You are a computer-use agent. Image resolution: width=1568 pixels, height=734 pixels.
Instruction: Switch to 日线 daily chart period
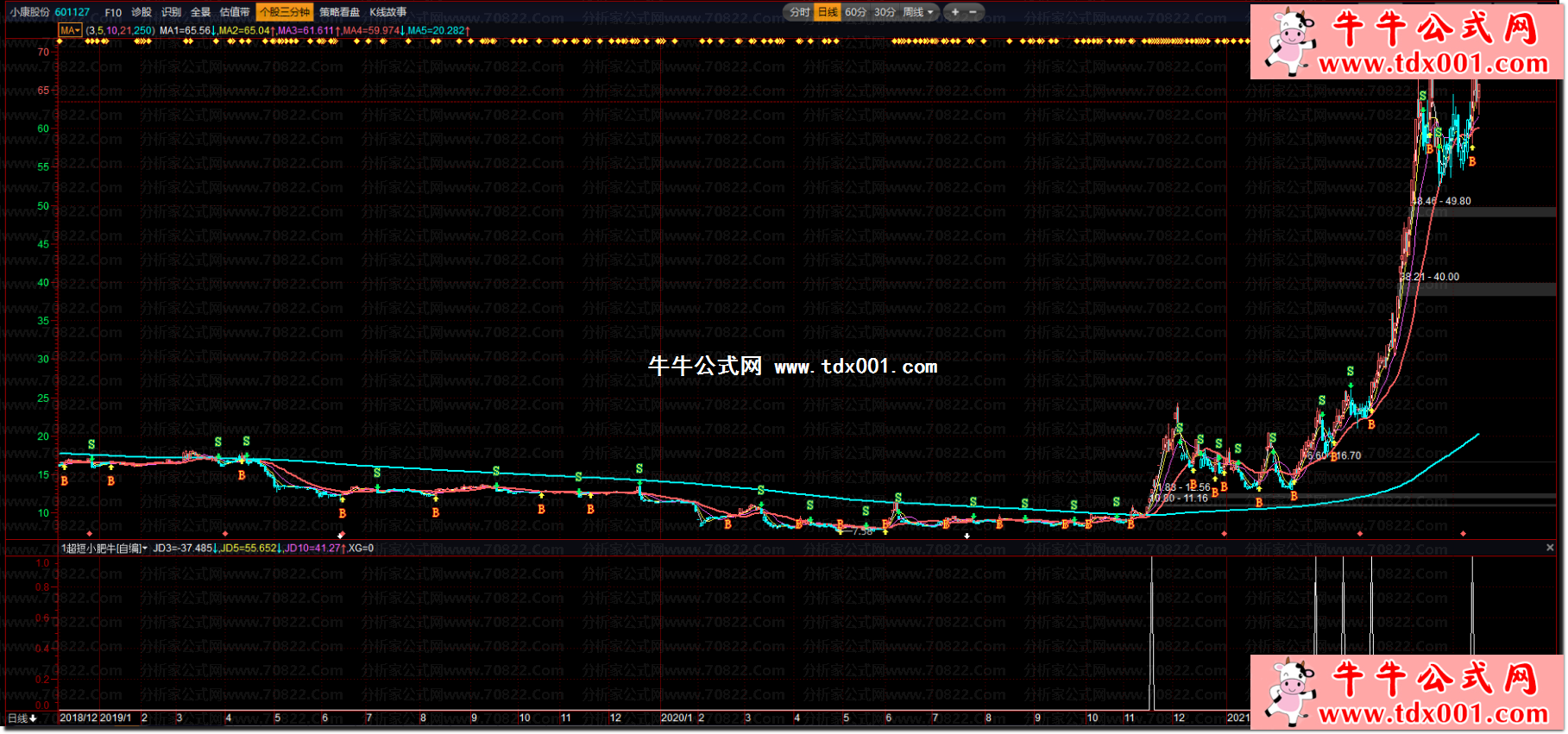coord(828,12)
